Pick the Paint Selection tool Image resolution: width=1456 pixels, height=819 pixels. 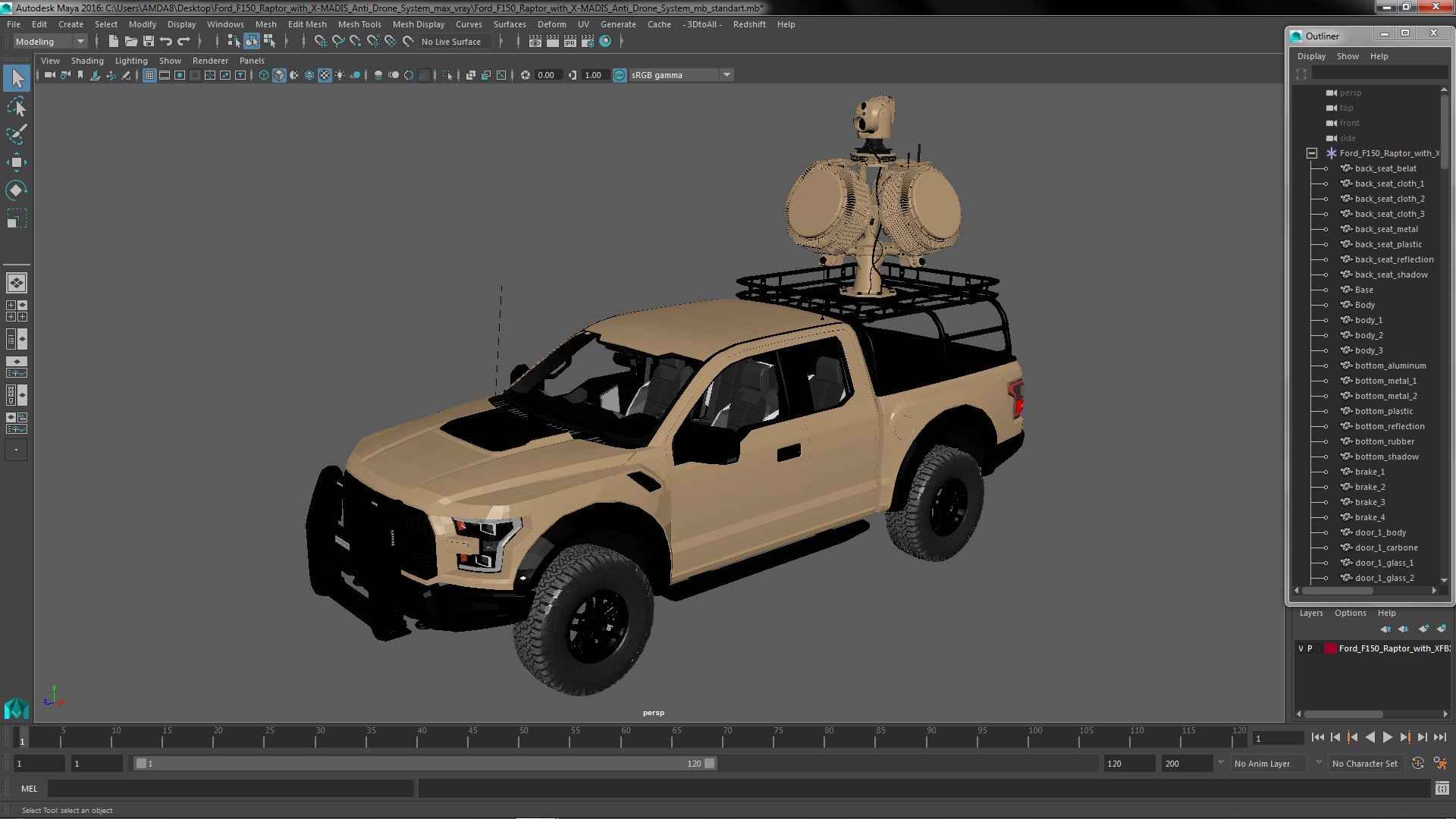click(x=17, y=134)
